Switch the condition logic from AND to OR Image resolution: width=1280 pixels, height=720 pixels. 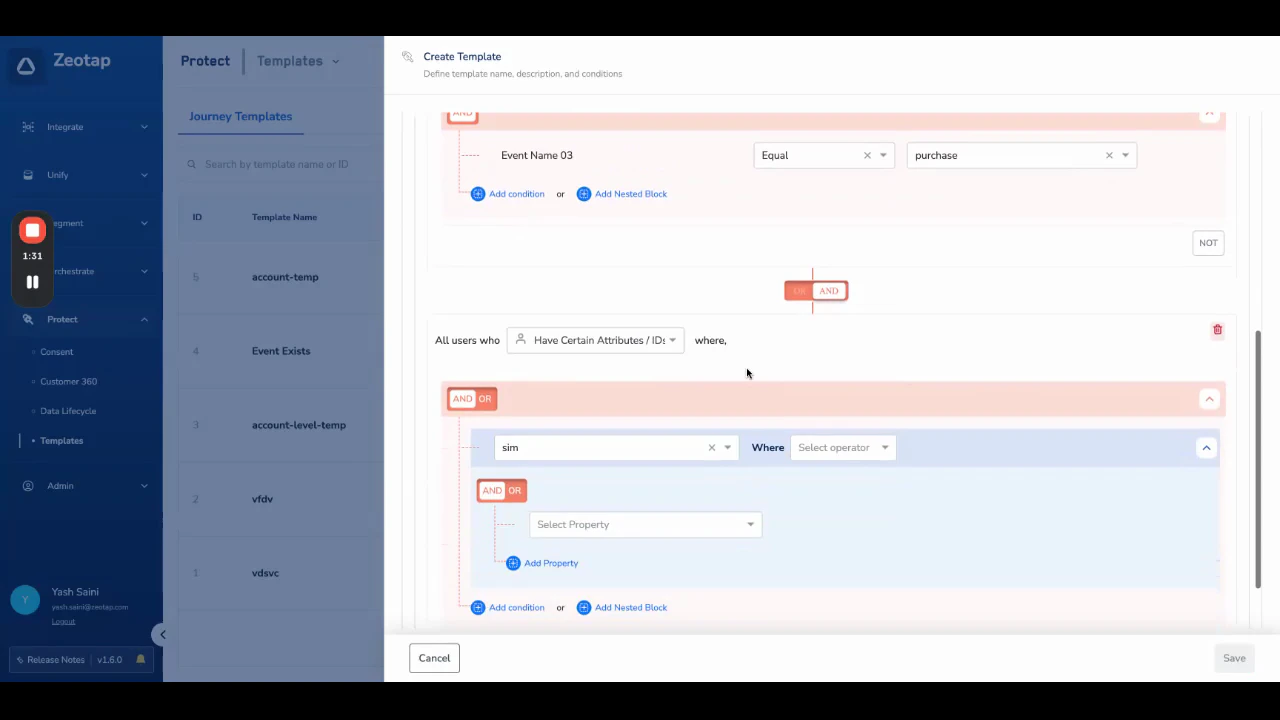(x=484, y=398)
